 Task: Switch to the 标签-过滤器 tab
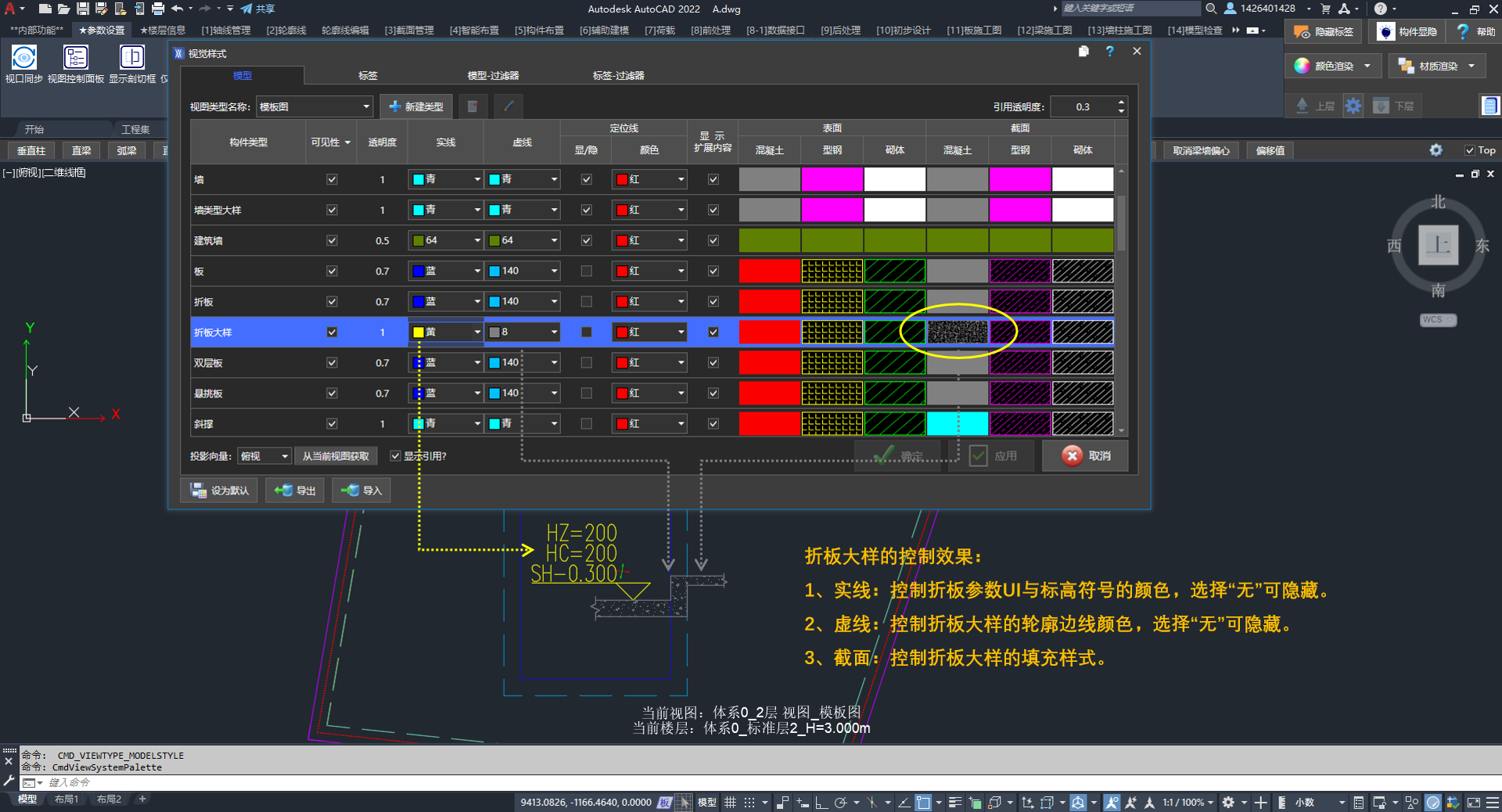pos(618,76)
